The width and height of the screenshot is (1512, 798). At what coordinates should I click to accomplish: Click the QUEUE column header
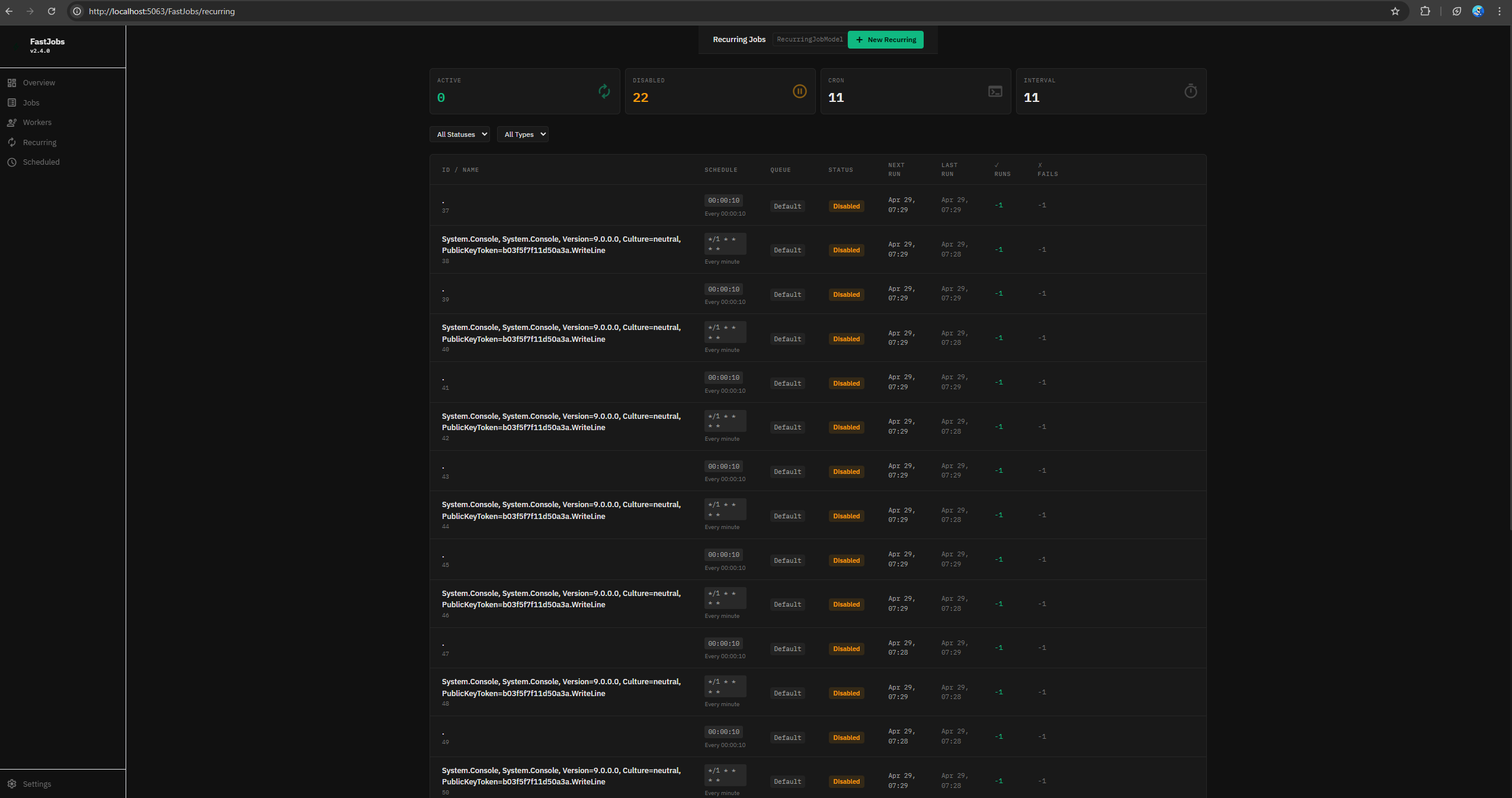click(780, 170)
